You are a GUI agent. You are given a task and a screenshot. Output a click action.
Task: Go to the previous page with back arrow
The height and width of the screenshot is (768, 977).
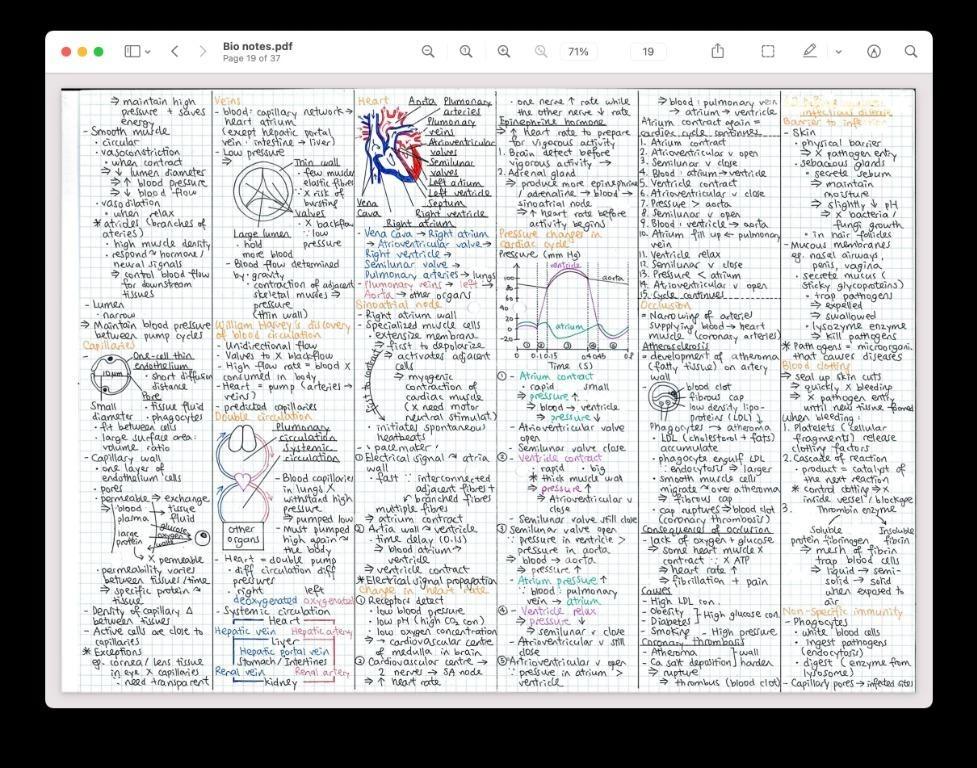[x=174, y=50]
